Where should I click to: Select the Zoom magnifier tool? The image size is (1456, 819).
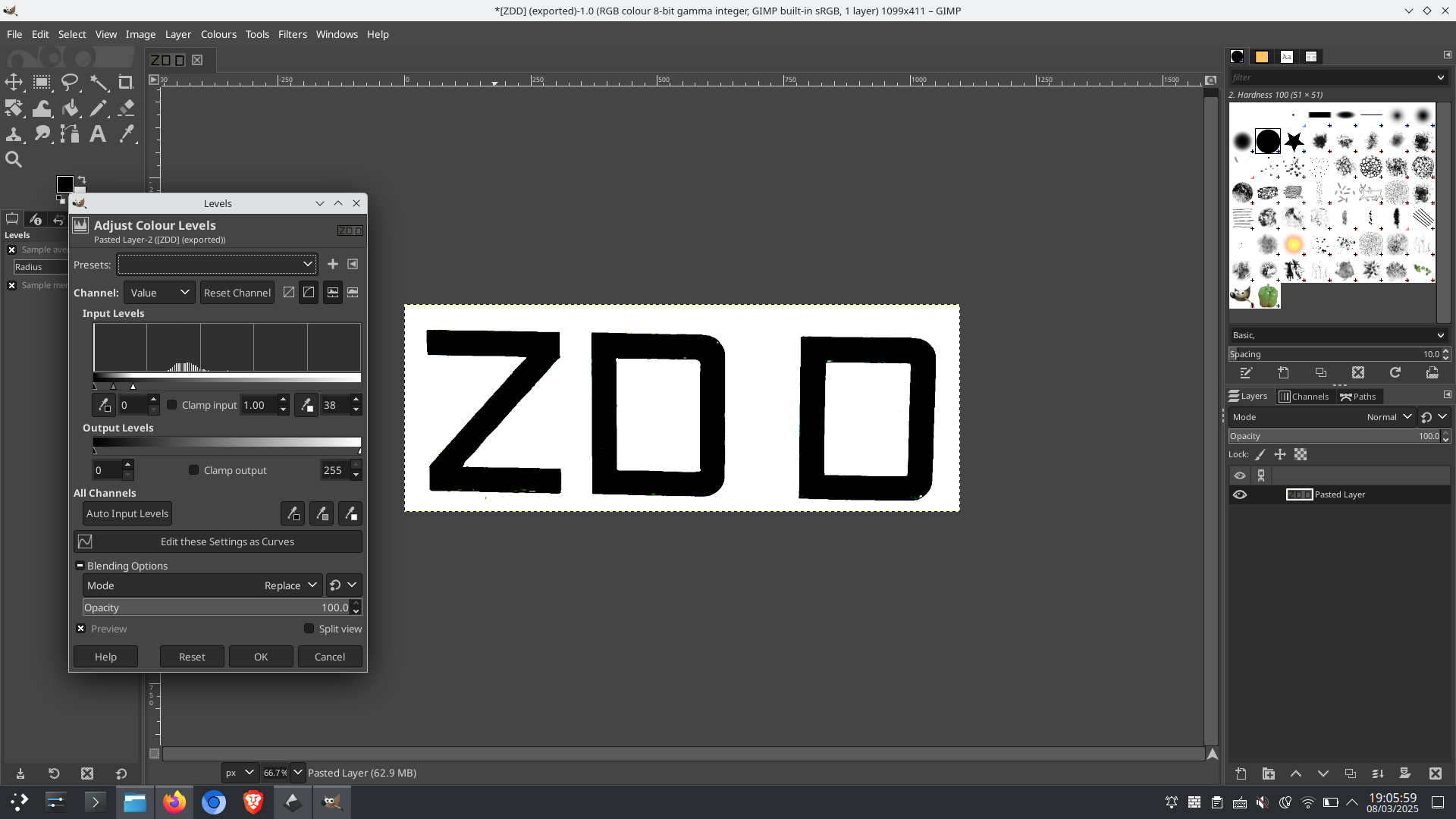(x=14, y=159)
